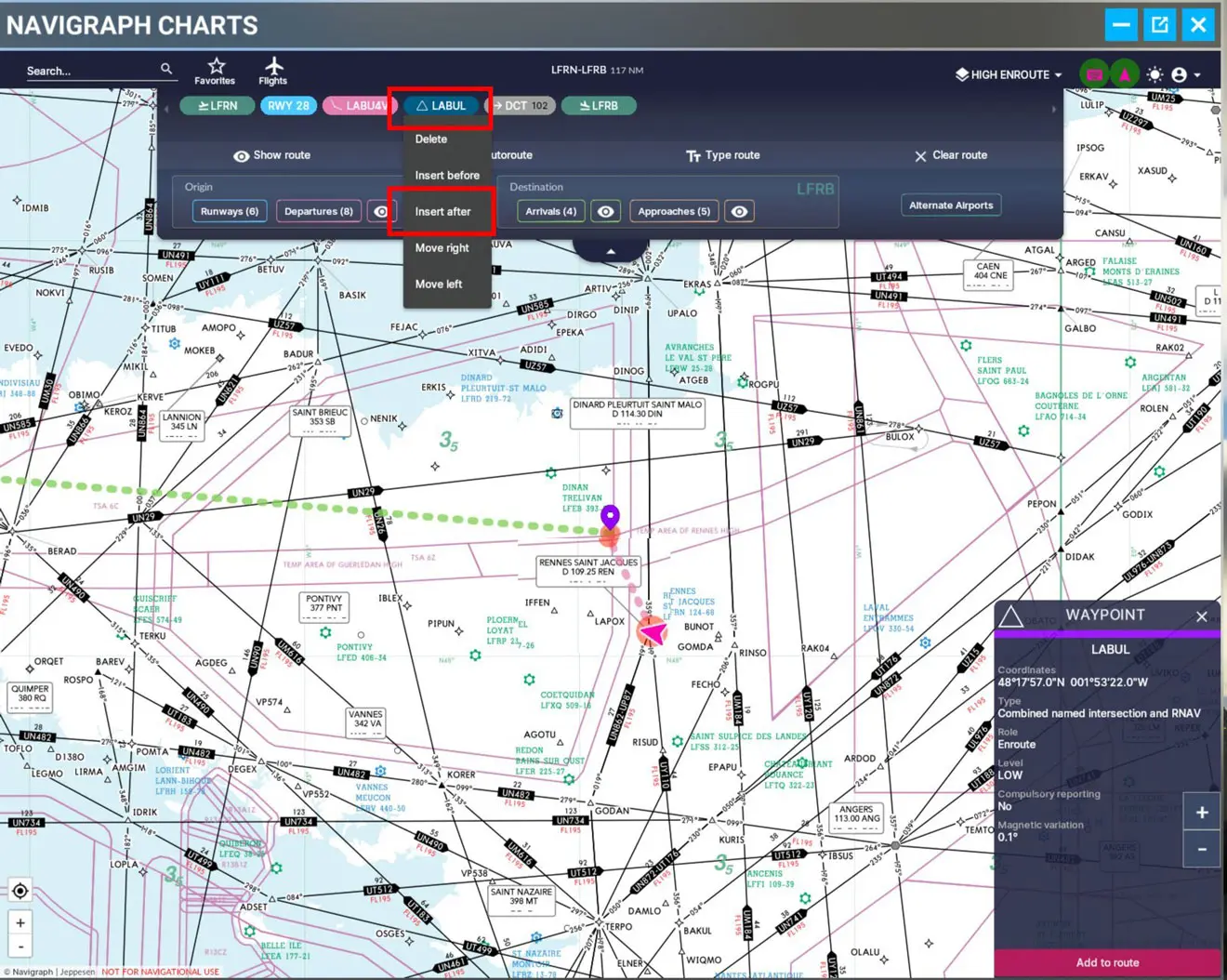Screen dimensions: 1227x980
Task: Expand Departures (8) list
Action: click(318, 212)
